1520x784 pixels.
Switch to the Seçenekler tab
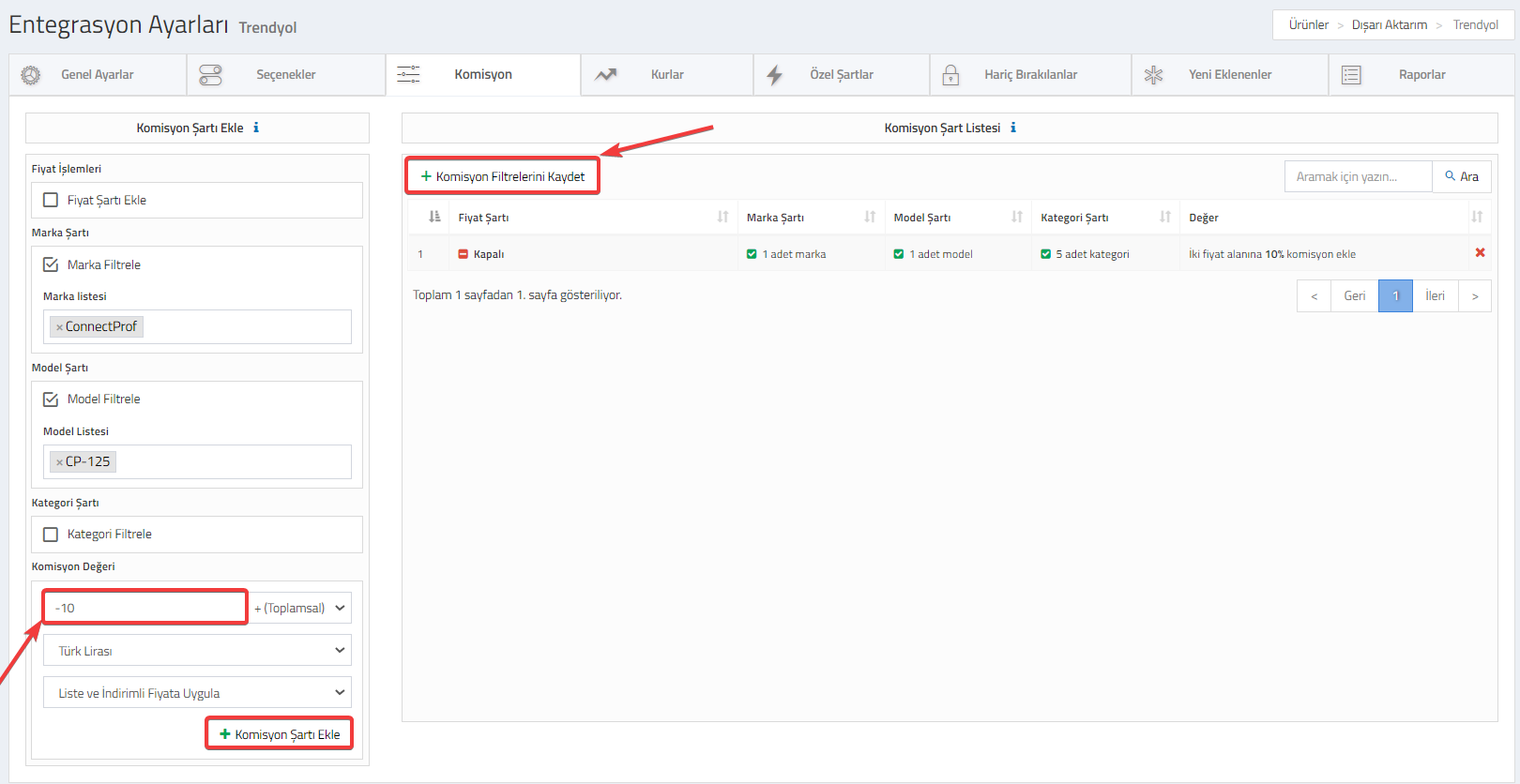click(x=286, y=75)
